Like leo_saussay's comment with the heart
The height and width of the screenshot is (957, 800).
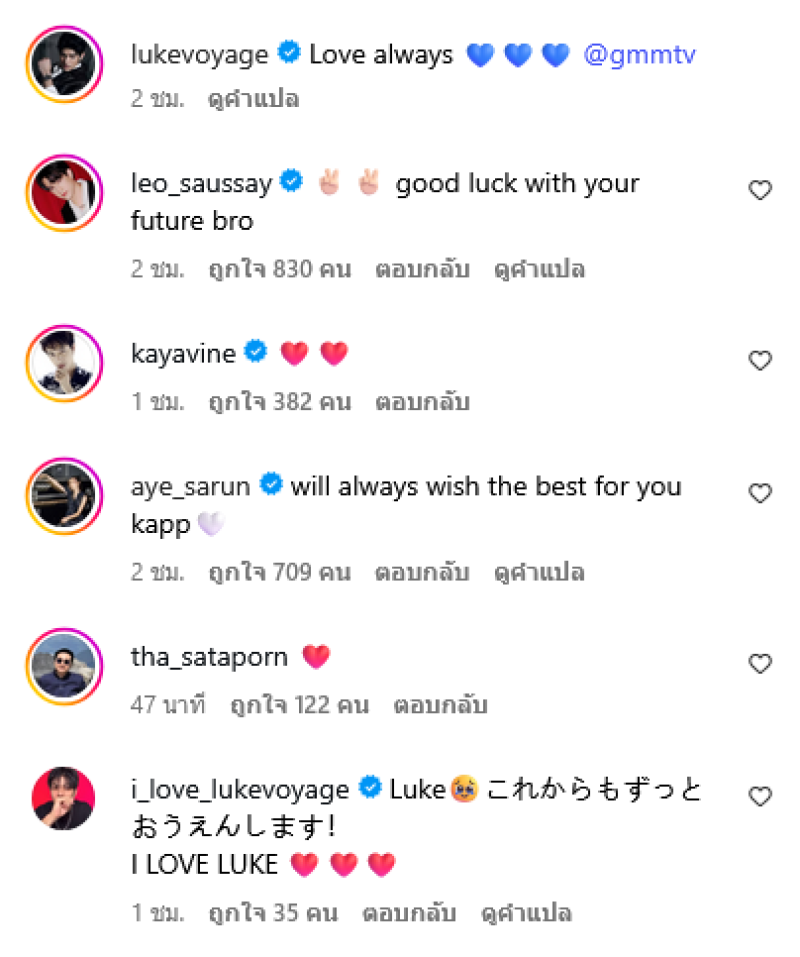761,190
